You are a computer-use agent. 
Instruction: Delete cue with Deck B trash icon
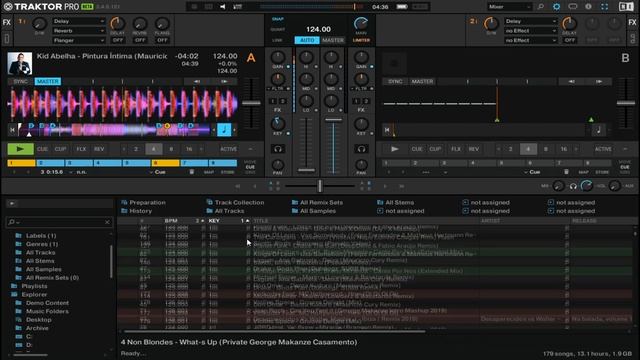point(566,172)
